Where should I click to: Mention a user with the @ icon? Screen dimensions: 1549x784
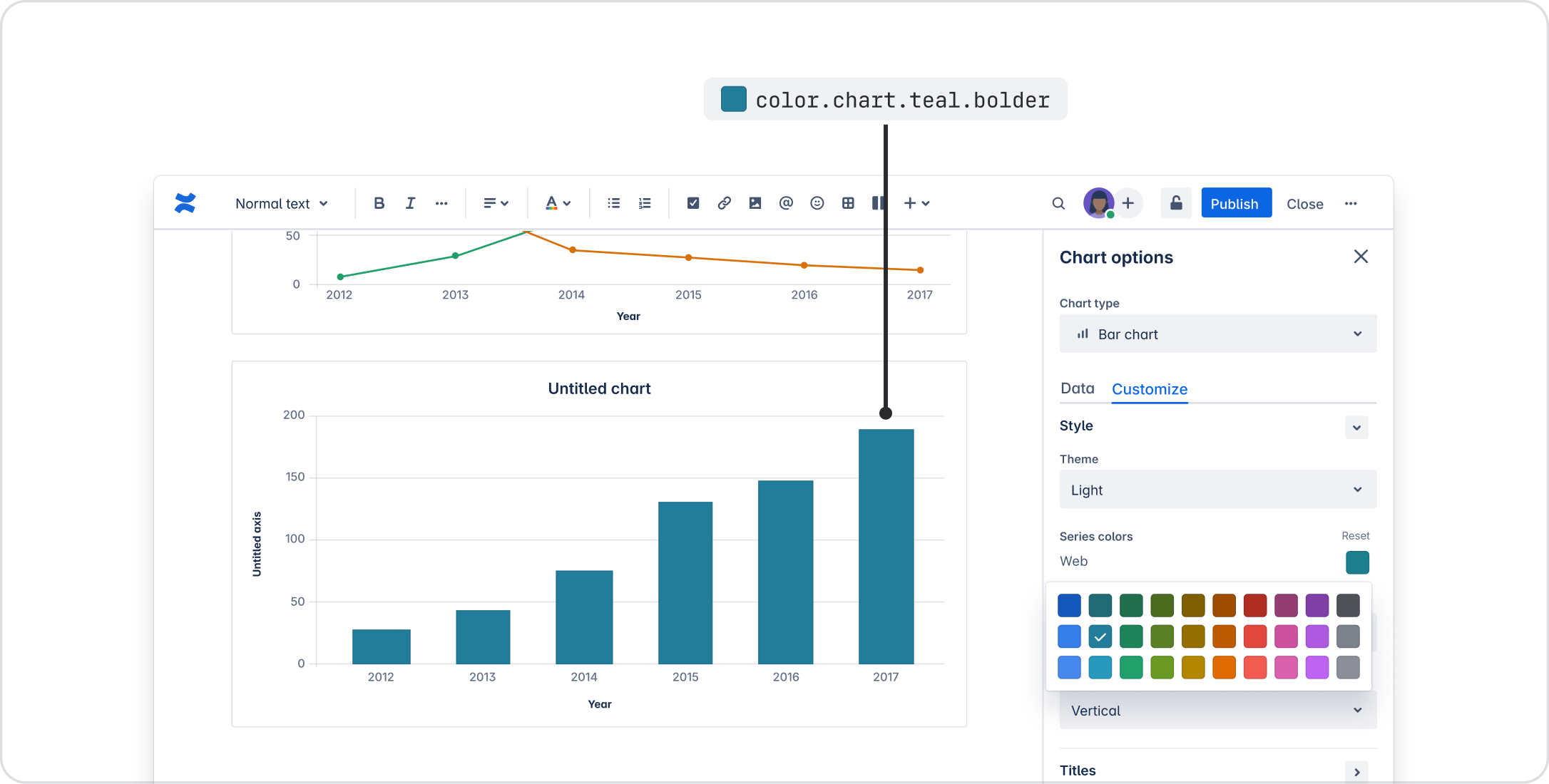pos(786,203)
